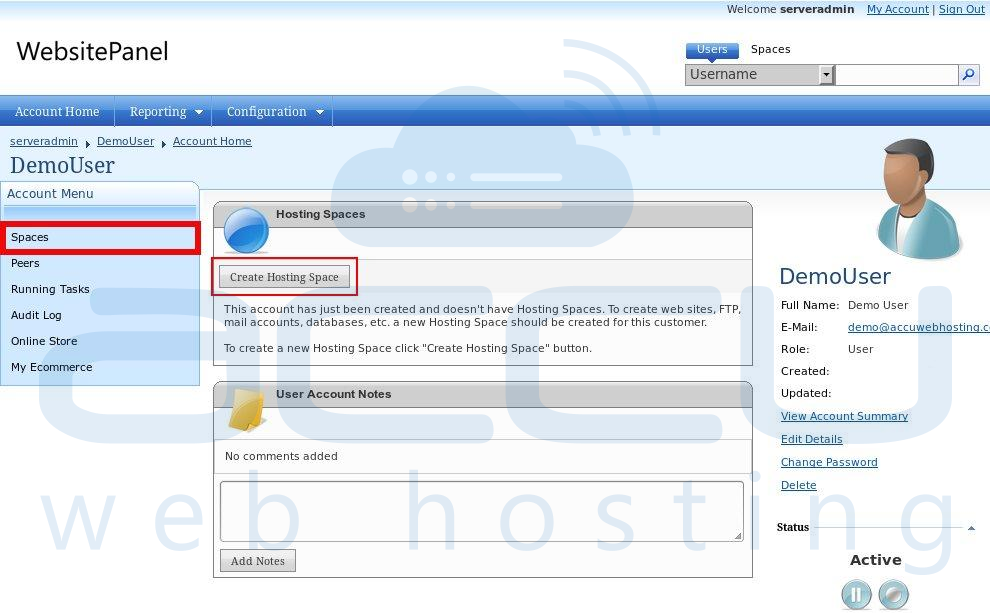The width and height of the screenshot is (990, 613).
Task: Click the Delete account link
Action: [x=799, y=485]
